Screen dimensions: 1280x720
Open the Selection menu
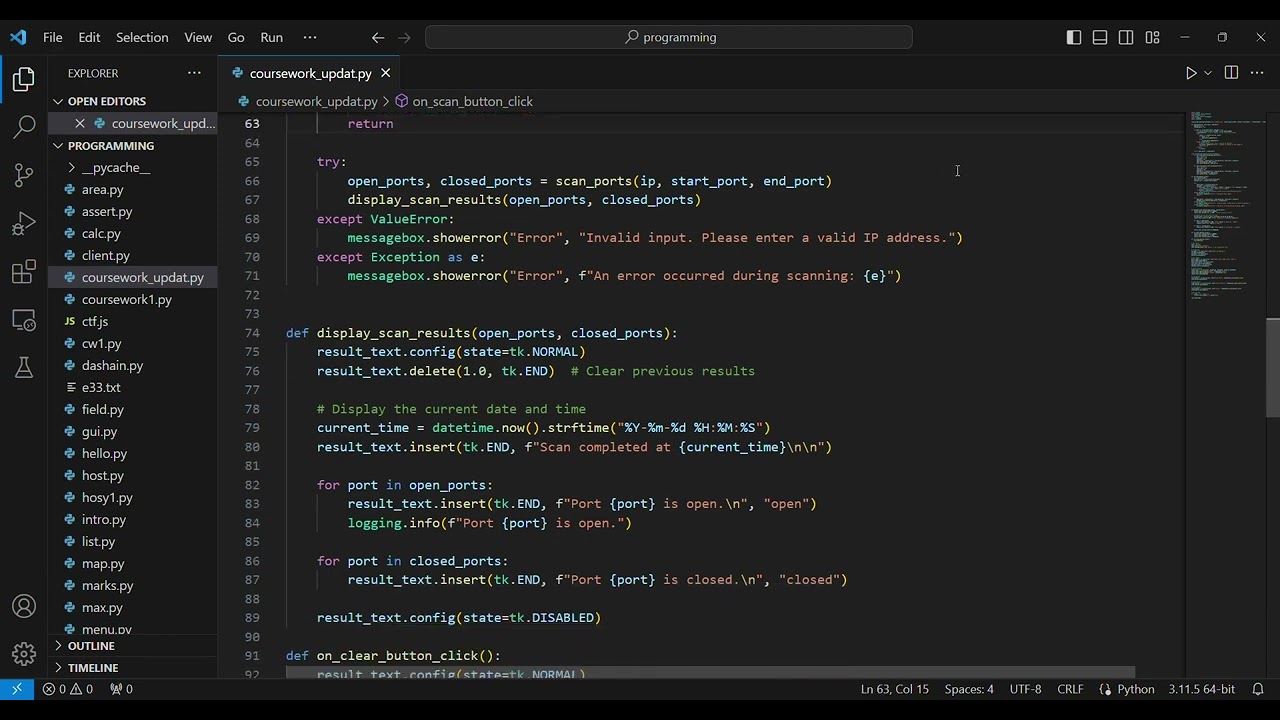[142, 37]
